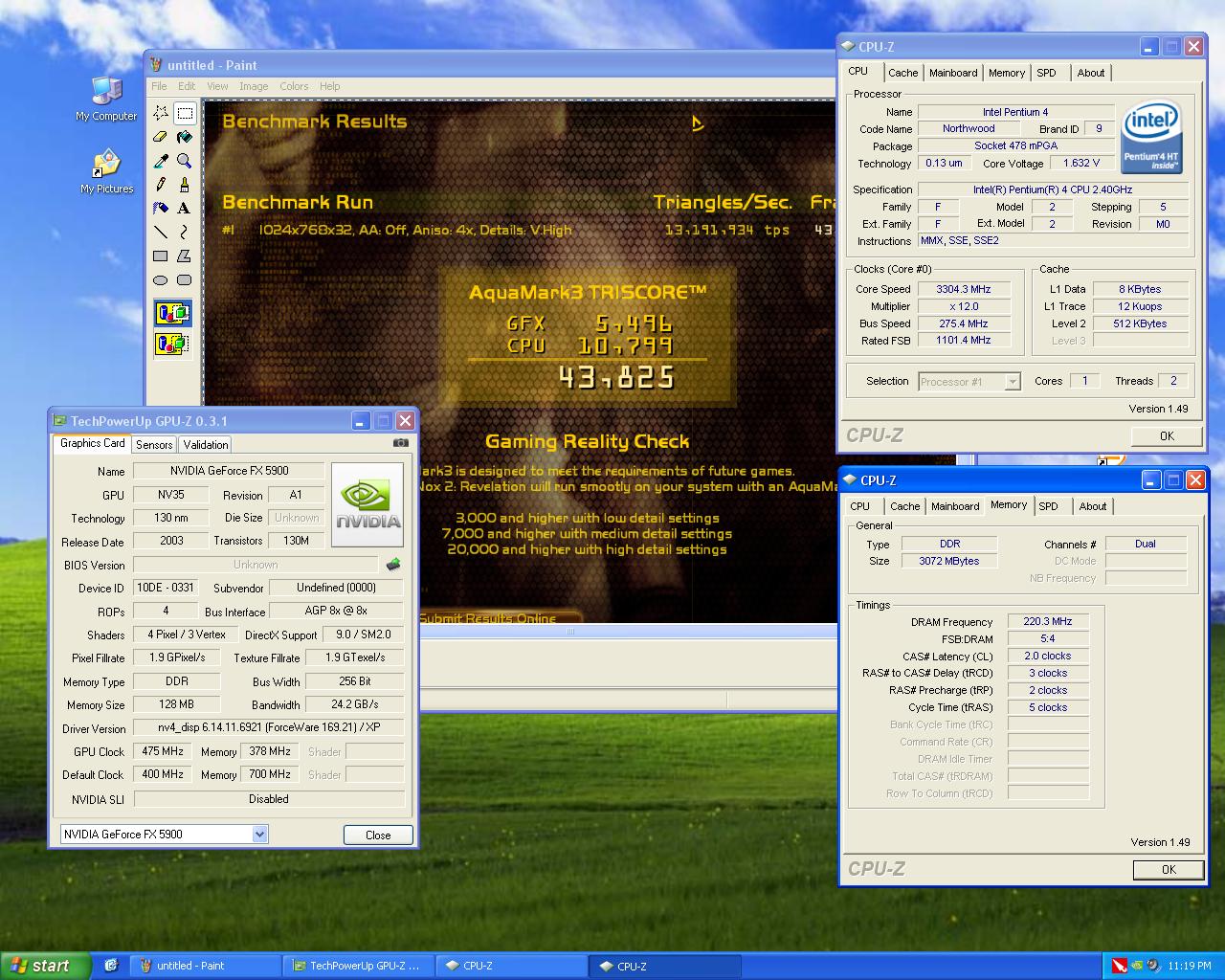Image resolution: width=1225 pixels, height=980 pixels.
Task: Switch to untitled - Paint taskbar button
Action: pos(205,966)
